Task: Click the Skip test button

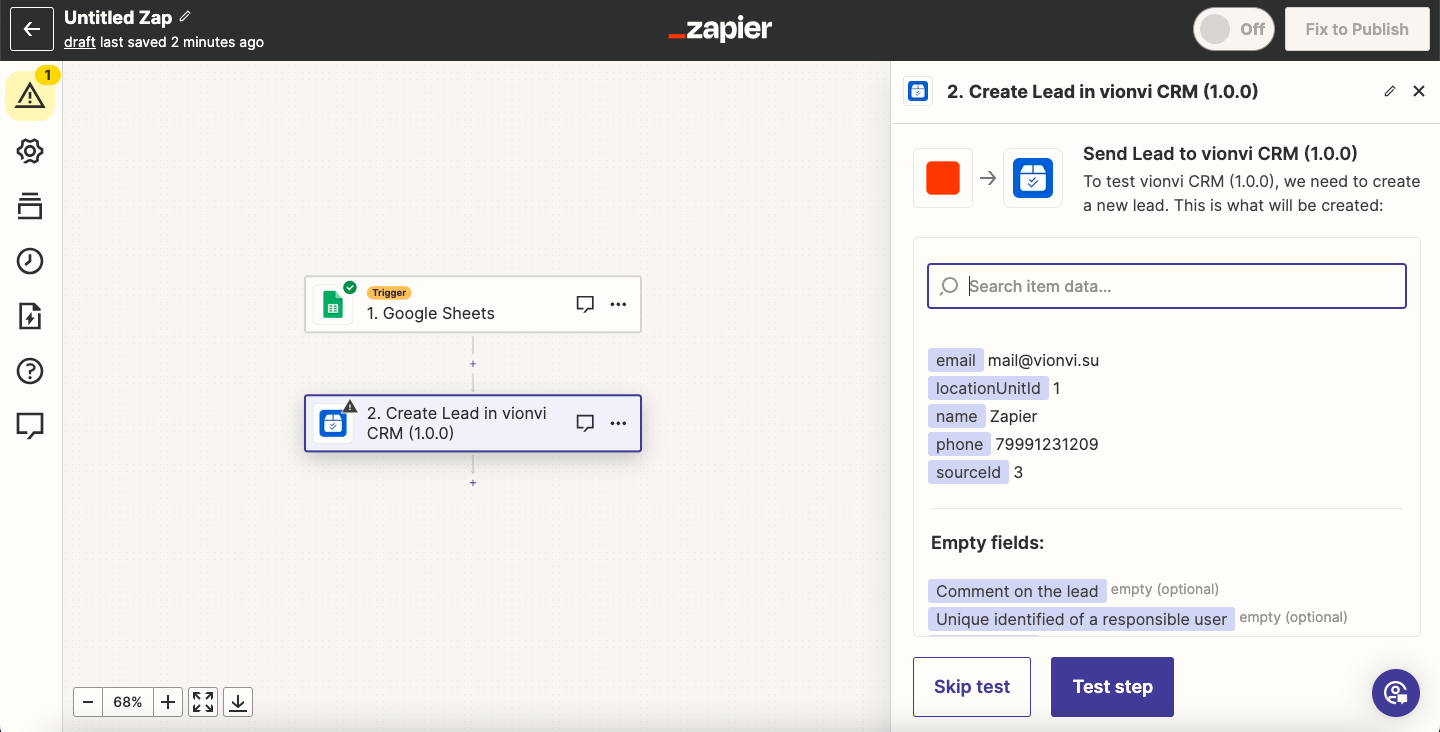Action: (972, 687)
